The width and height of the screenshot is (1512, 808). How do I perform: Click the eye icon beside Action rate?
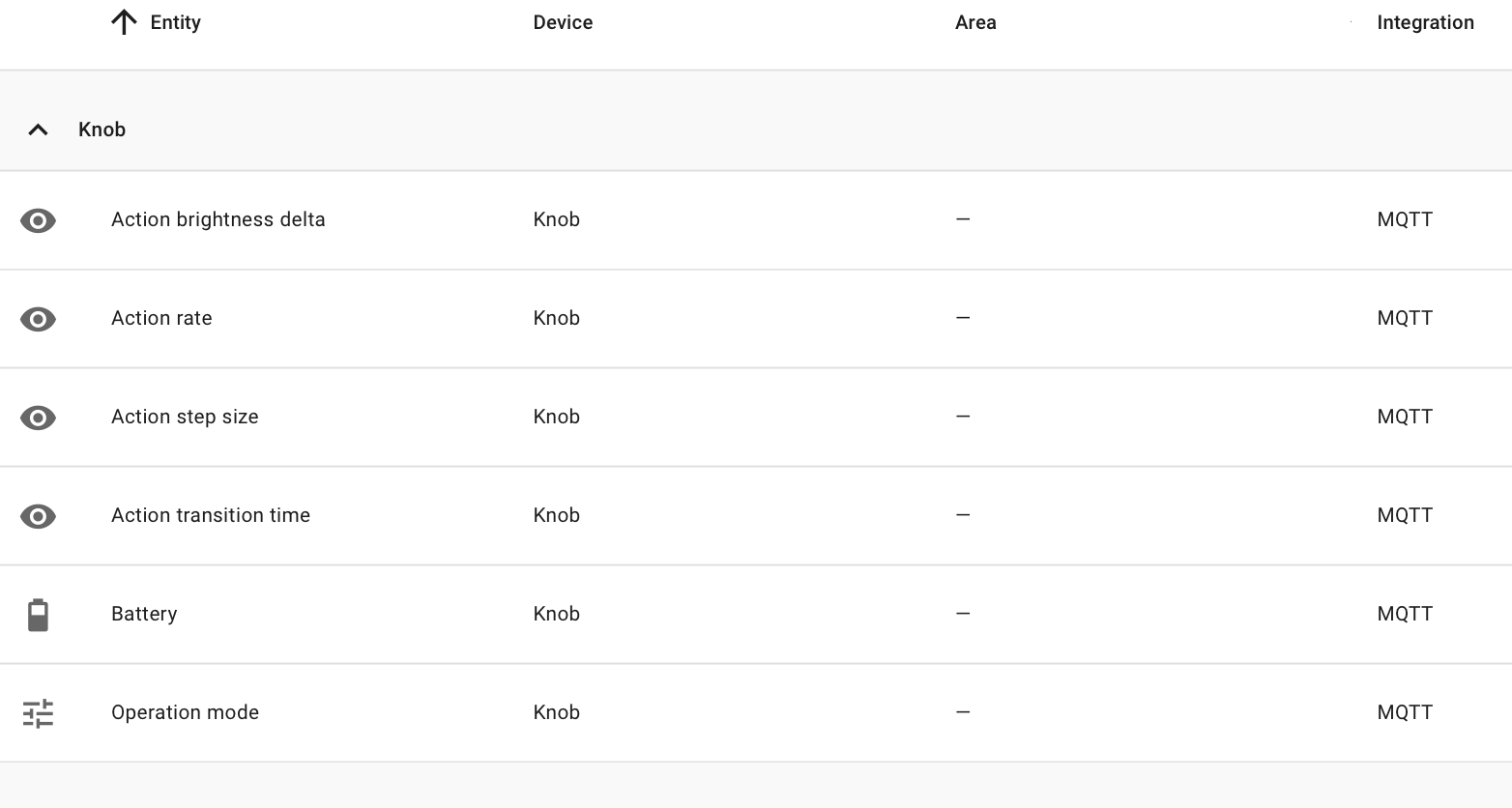pos(38,319)
